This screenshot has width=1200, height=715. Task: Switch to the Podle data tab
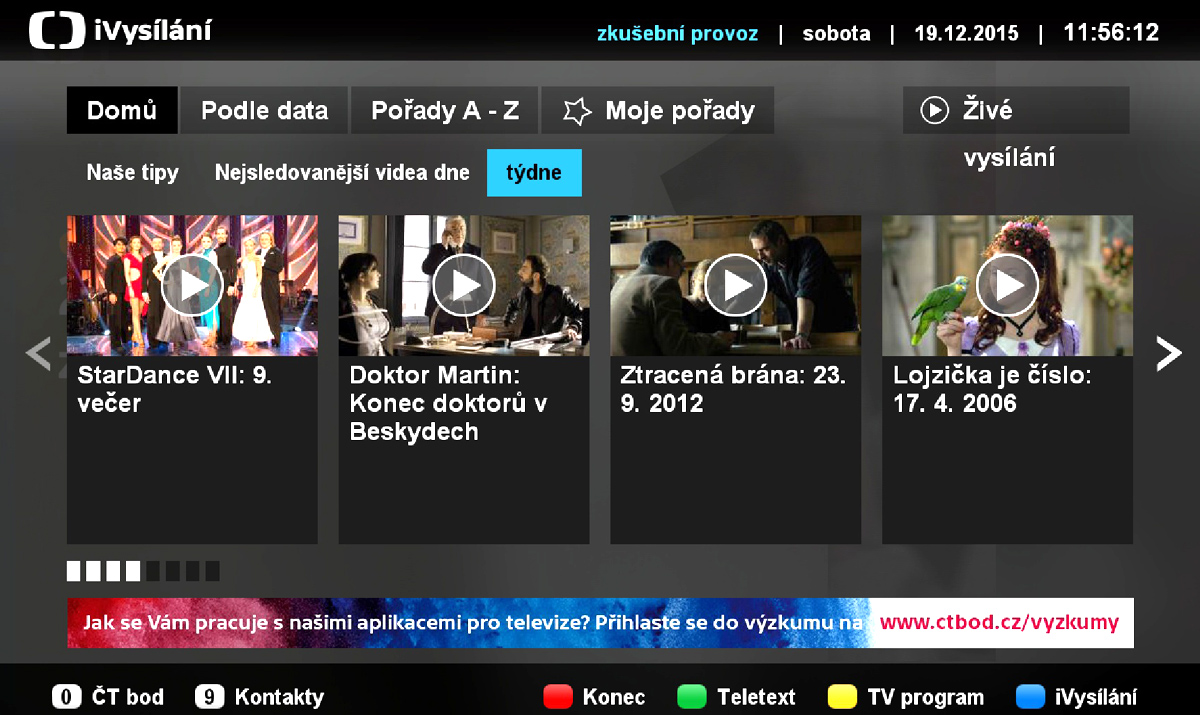263,110
